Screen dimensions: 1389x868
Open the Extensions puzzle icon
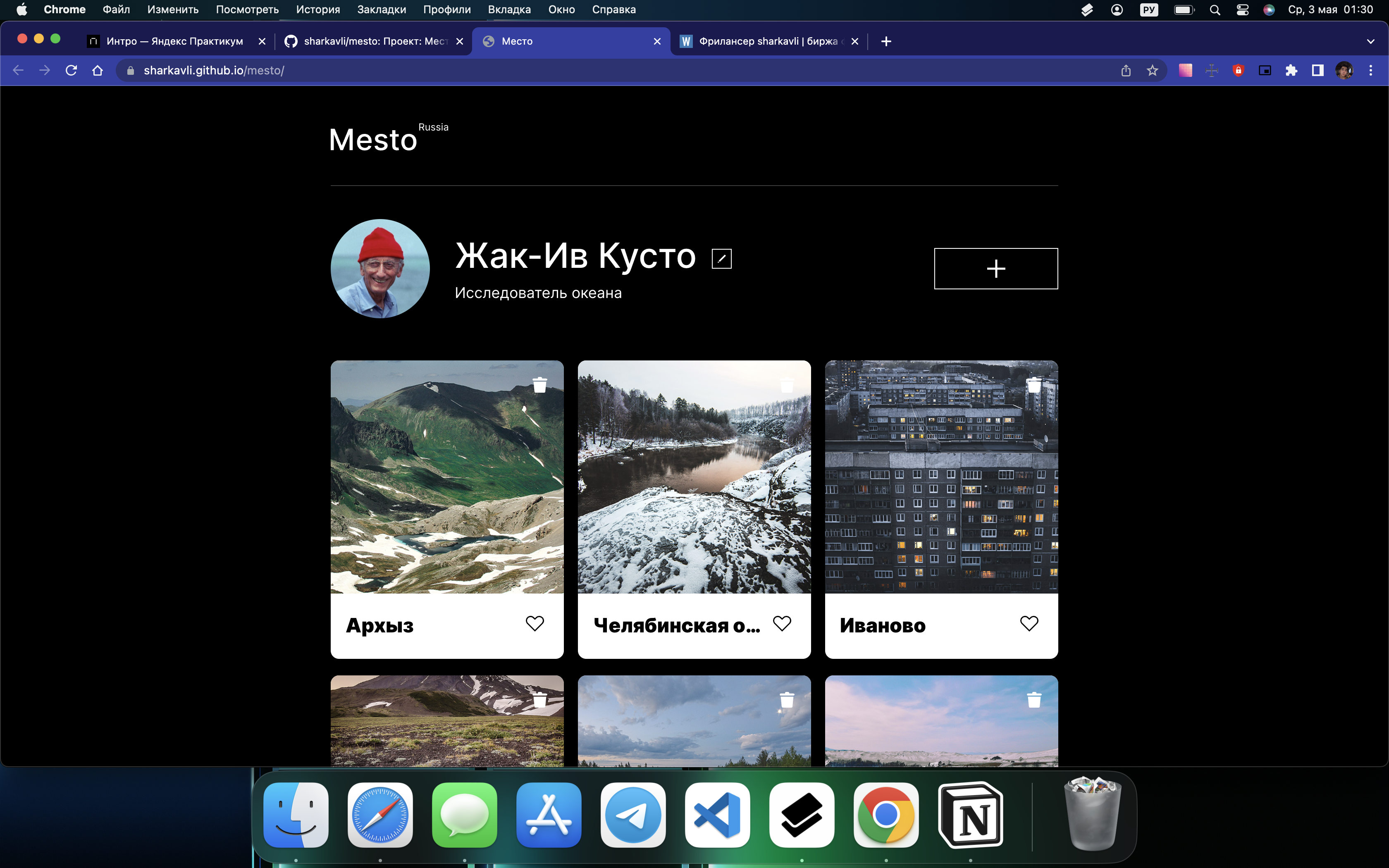1291,71
